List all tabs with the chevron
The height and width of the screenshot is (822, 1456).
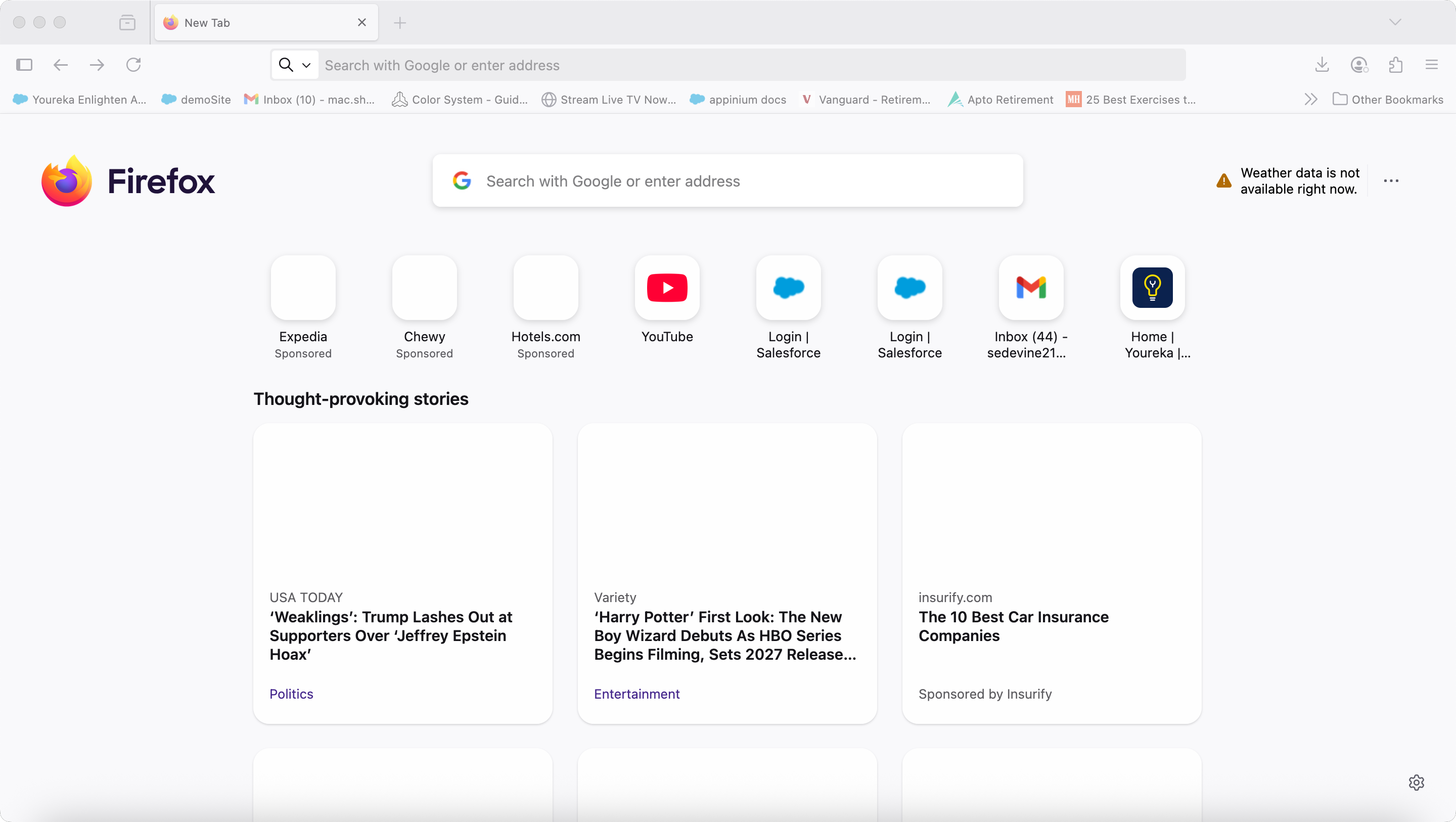point(1395,22)
